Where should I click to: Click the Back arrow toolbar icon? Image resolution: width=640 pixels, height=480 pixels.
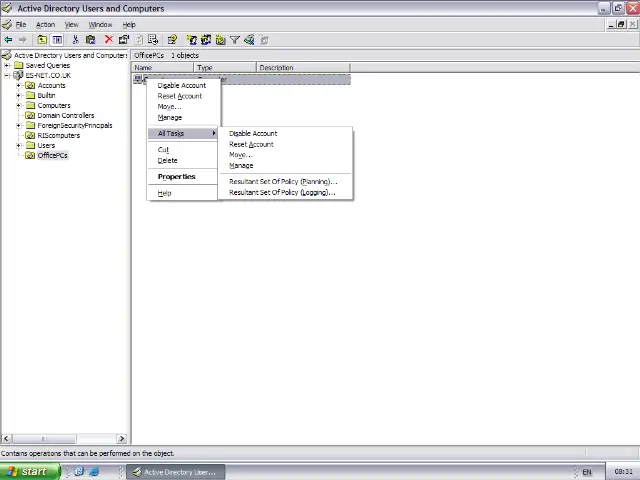click(x=8, y=40)
